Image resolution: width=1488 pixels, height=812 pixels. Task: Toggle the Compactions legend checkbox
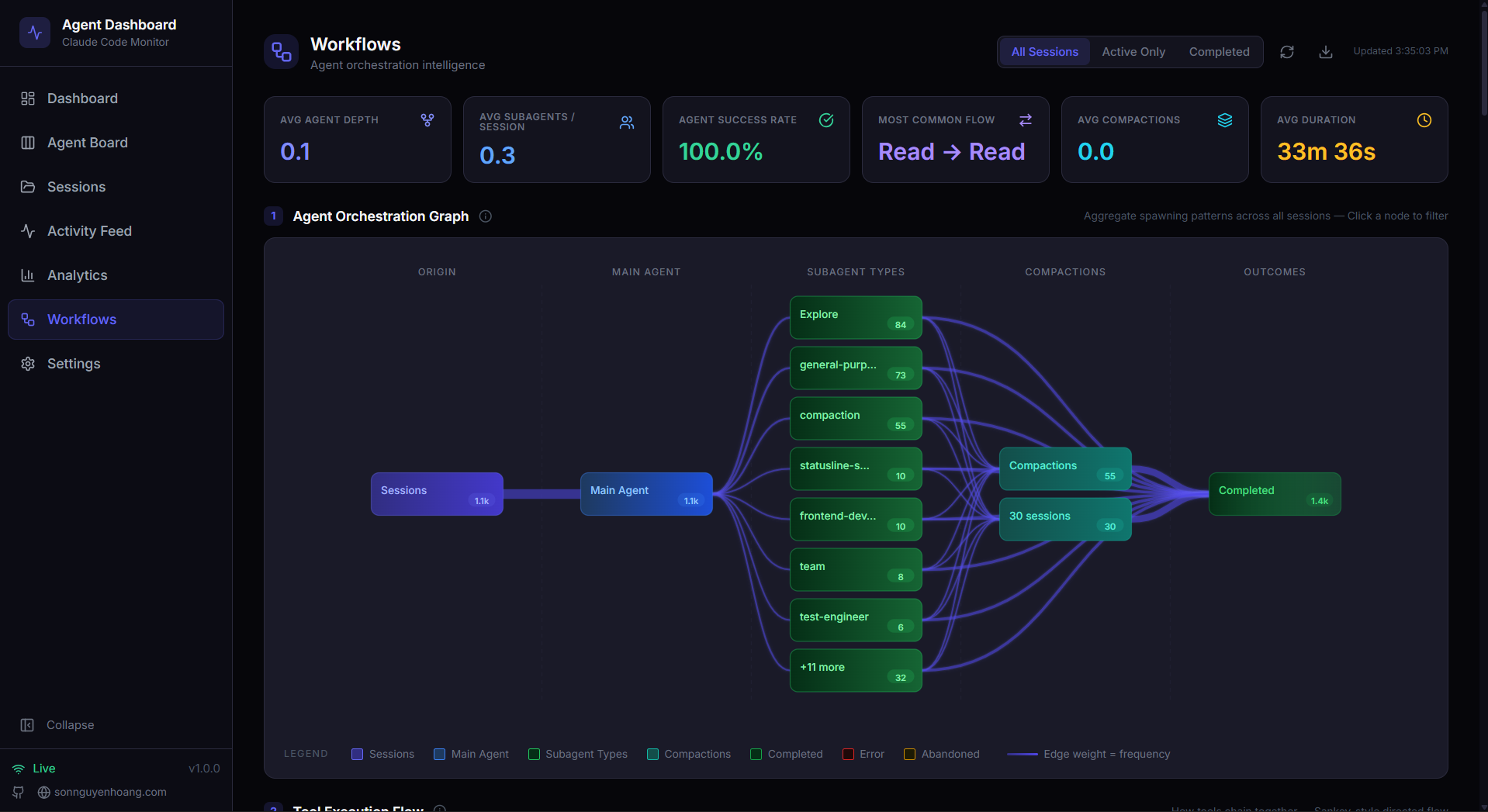652,753
